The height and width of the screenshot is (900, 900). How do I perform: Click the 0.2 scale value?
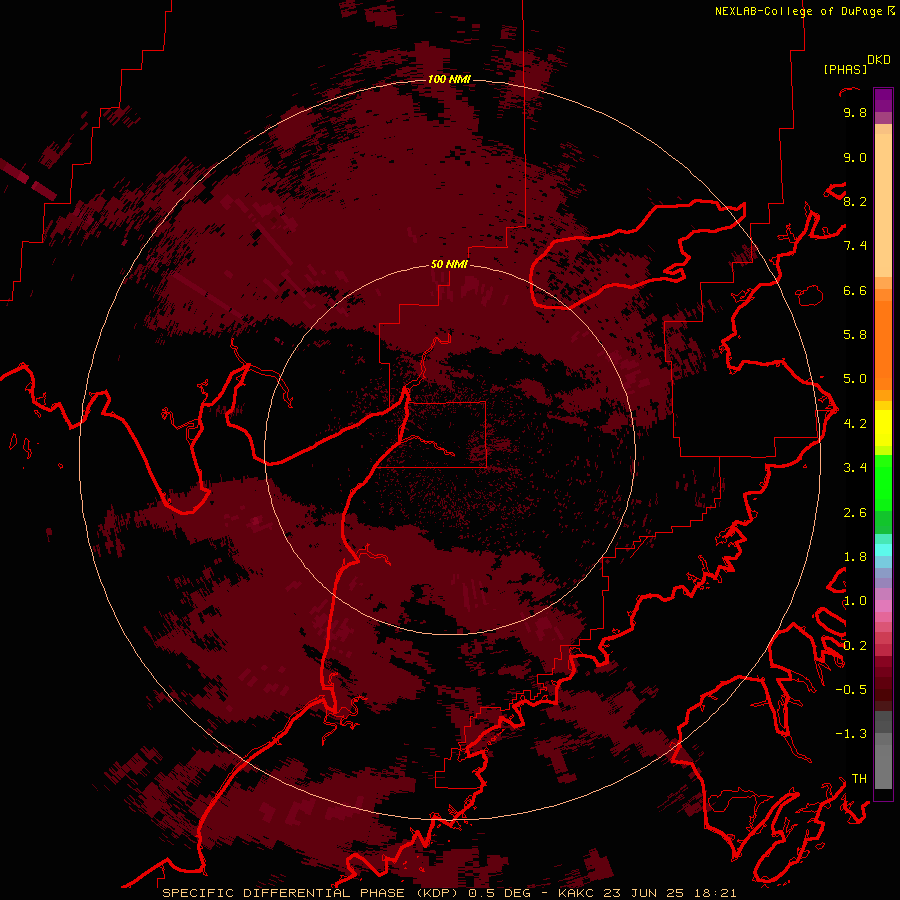855,646
